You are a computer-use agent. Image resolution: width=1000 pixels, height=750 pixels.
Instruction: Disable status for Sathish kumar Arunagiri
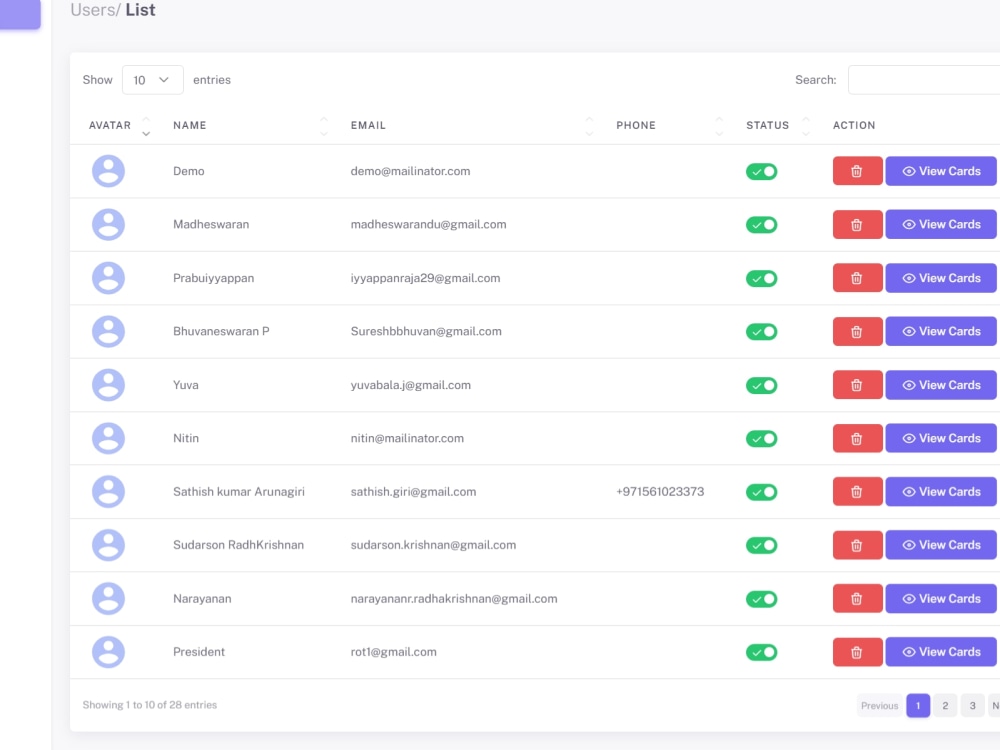click(761, 492)
